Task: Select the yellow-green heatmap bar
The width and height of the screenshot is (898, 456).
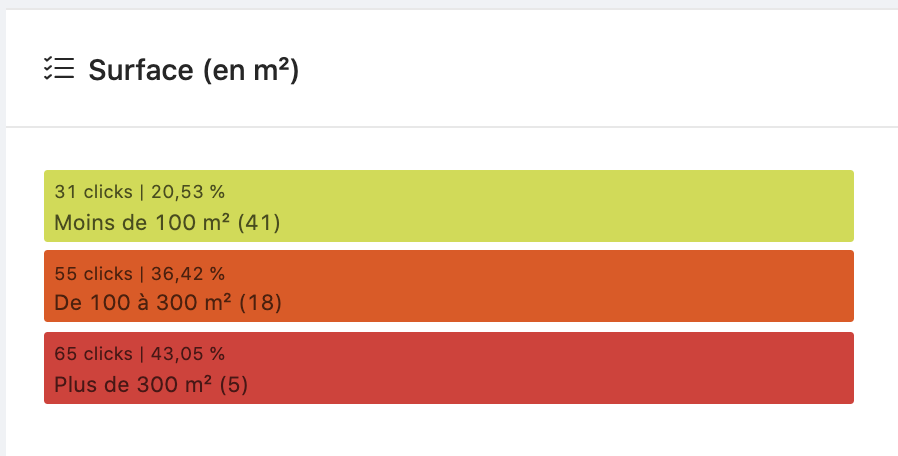Action: tap(560, 206)
